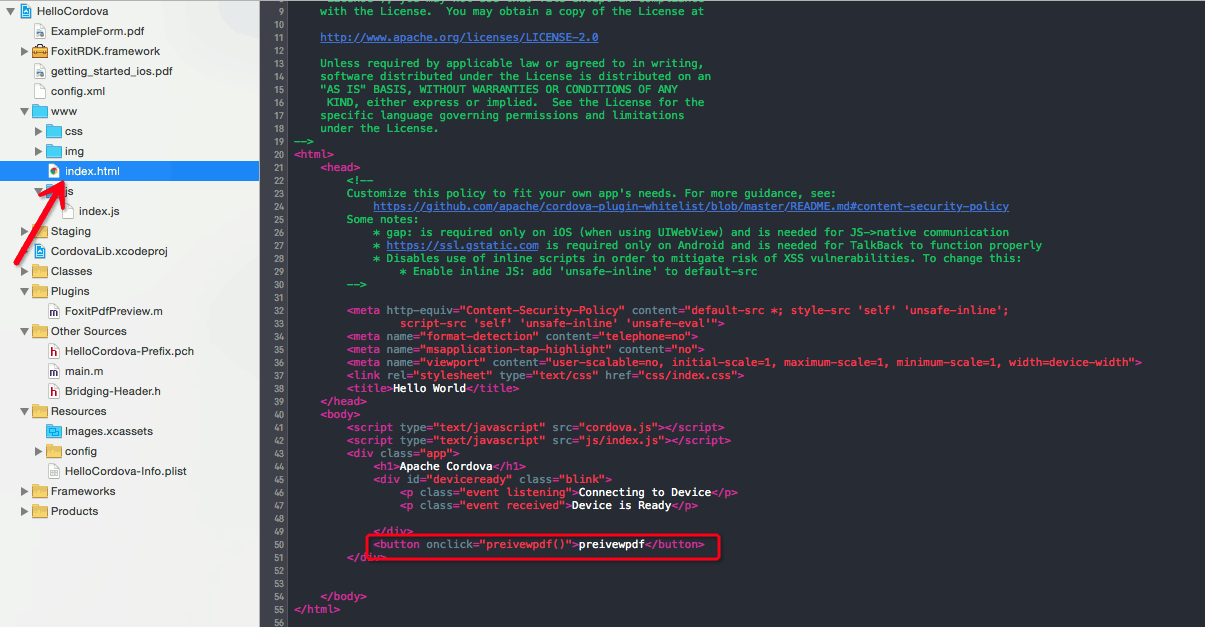This screenshot has height=627, width=1205.
Task: Click 'Connecting to Device' text in code
Action: (x=645, y=492)
